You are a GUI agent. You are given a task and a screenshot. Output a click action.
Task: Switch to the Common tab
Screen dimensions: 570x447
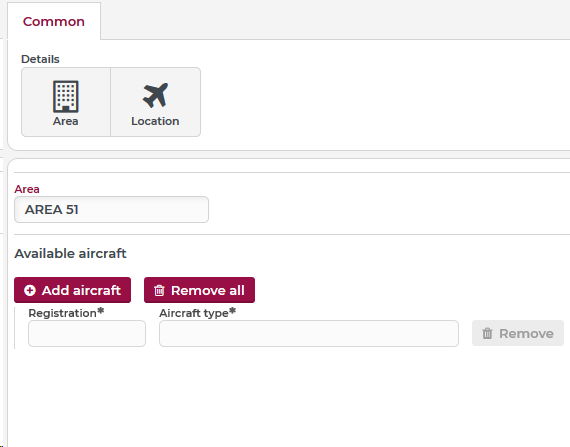pos(54,21)
